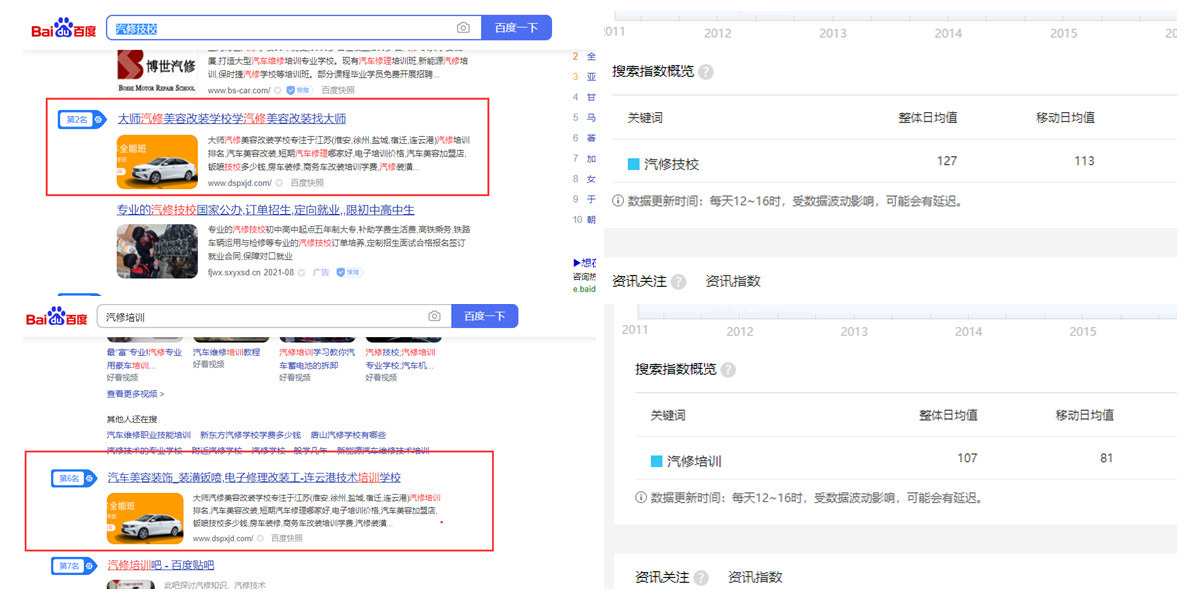This screenshot has width=1200, height=600.
Task: Click the camera image-search icon beside 汽修技校
Action: click(463, 28)
